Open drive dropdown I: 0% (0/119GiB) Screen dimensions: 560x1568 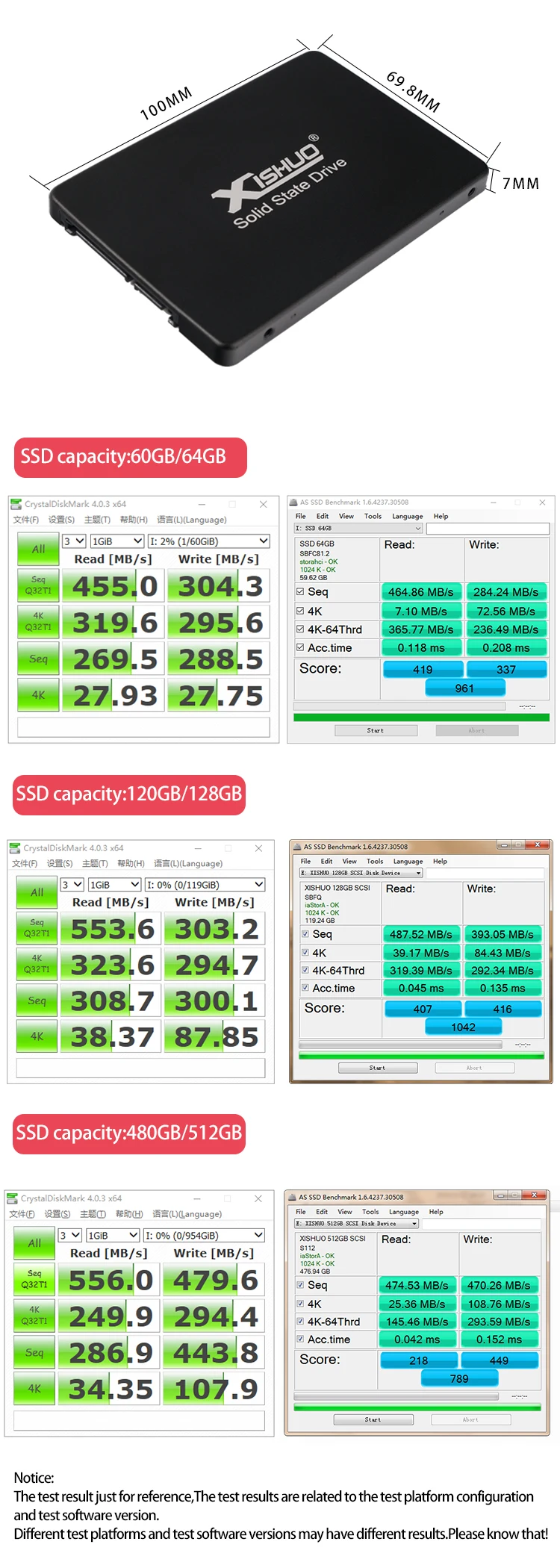(205, 885)
